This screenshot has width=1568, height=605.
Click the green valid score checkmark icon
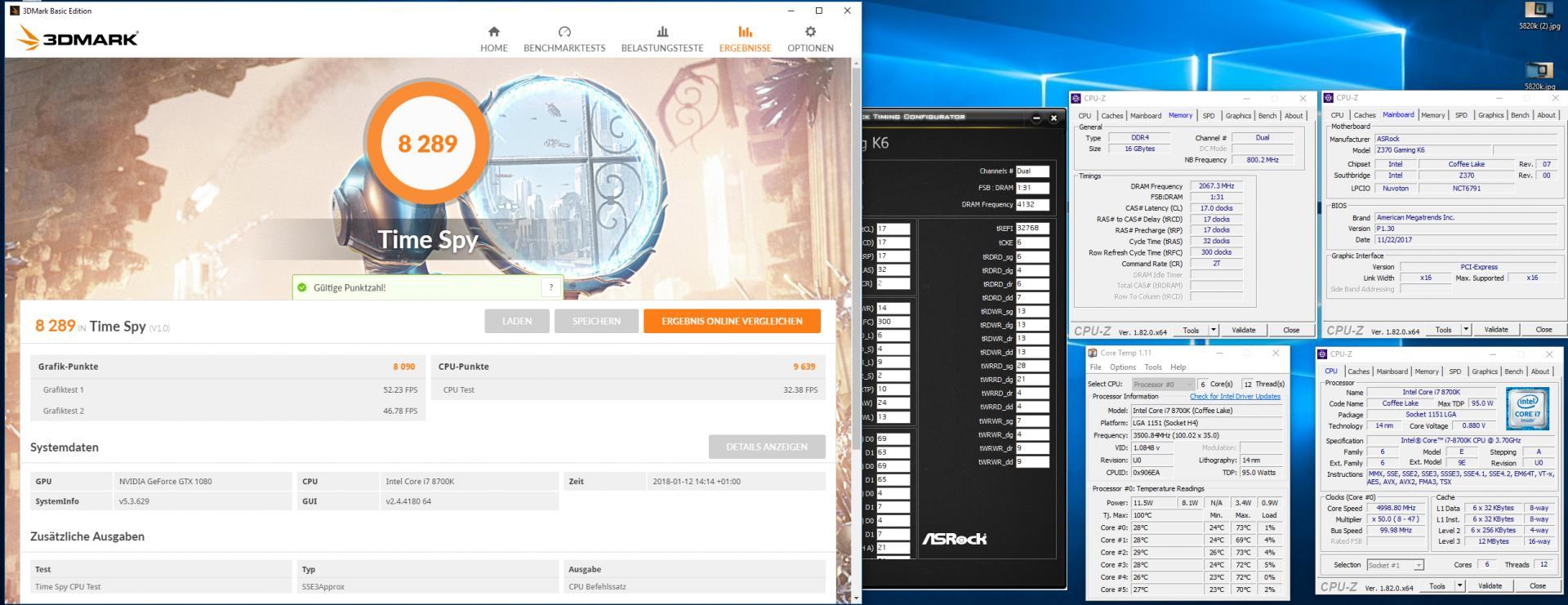[302, 287]
